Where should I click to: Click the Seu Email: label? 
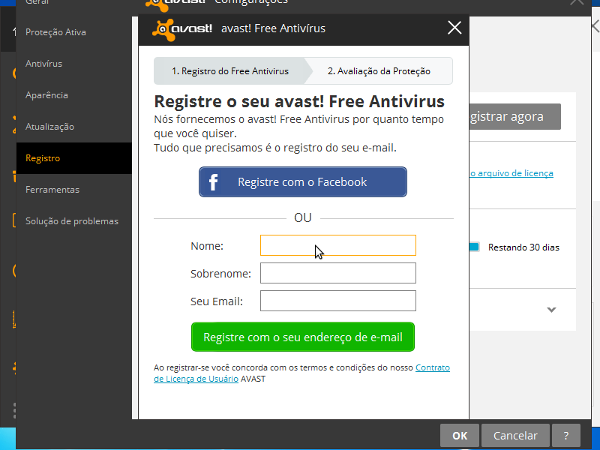tap(217, 301)
